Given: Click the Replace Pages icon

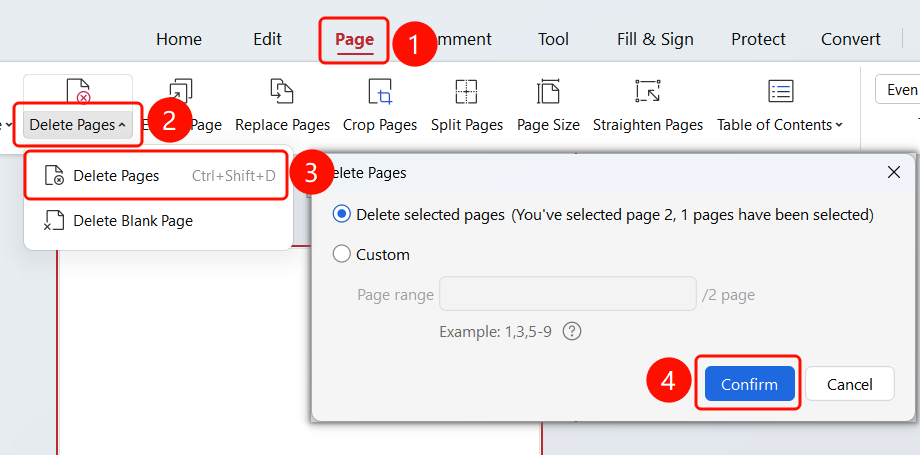Looking at the screenshot, I should (x=282, y=92).
